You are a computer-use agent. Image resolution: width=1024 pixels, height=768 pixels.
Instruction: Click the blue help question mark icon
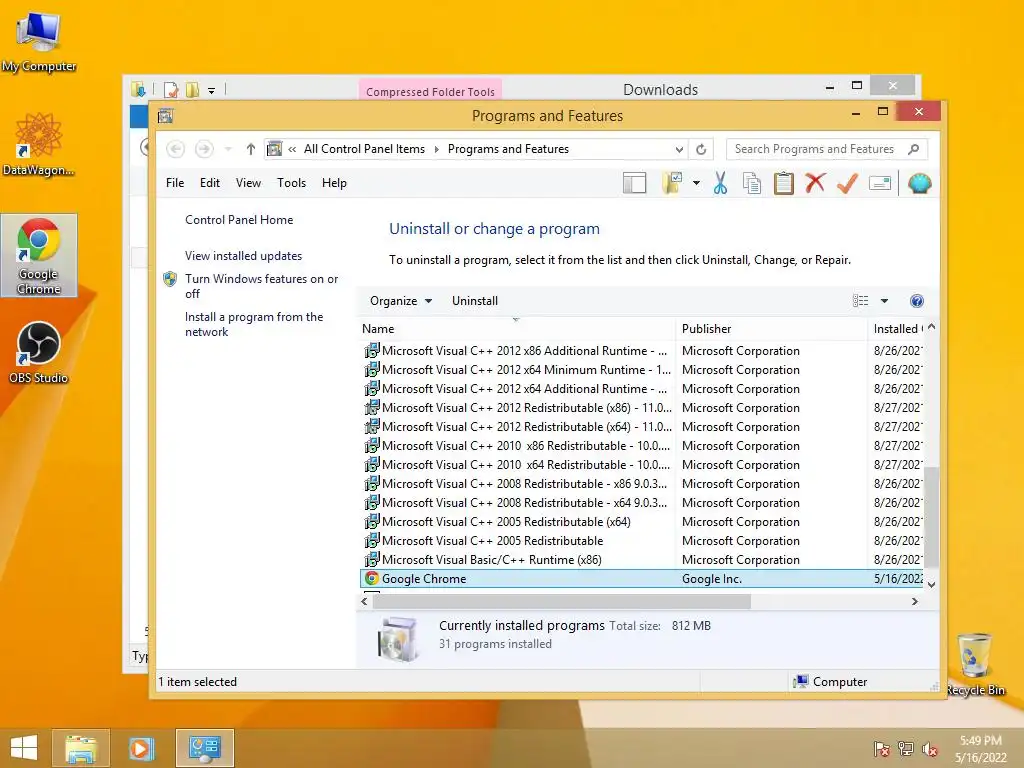[x=917, y=301]
